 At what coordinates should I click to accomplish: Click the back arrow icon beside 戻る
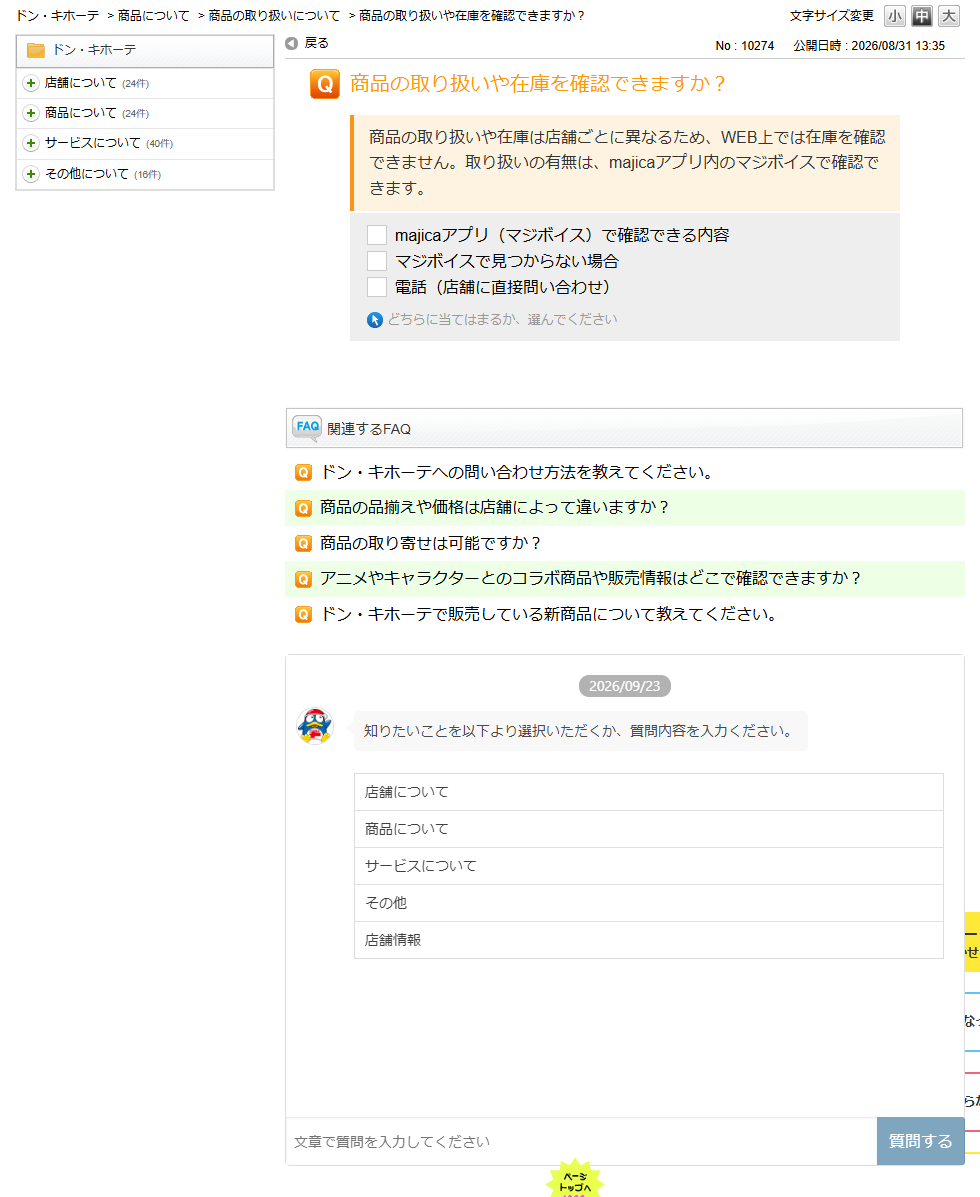tap(291, 44)
